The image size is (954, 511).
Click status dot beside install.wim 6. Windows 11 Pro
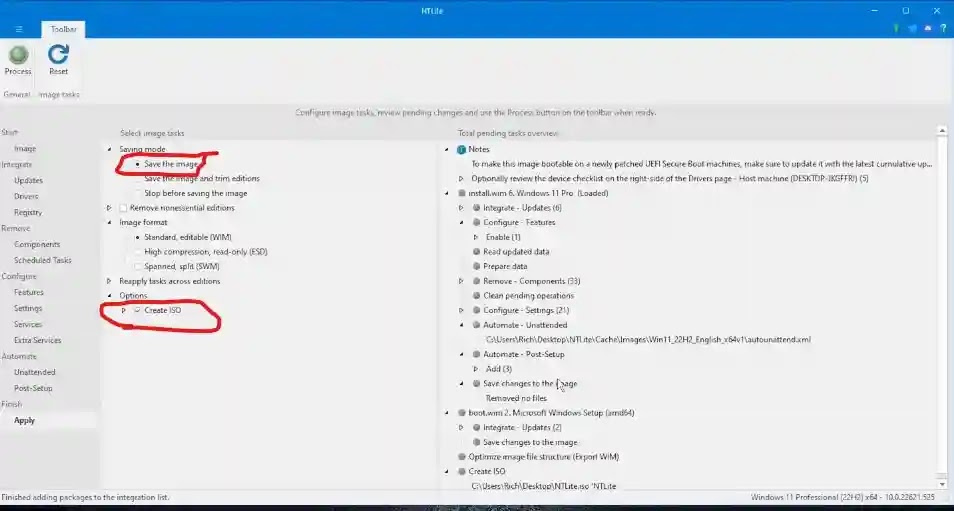click(462, 193)
